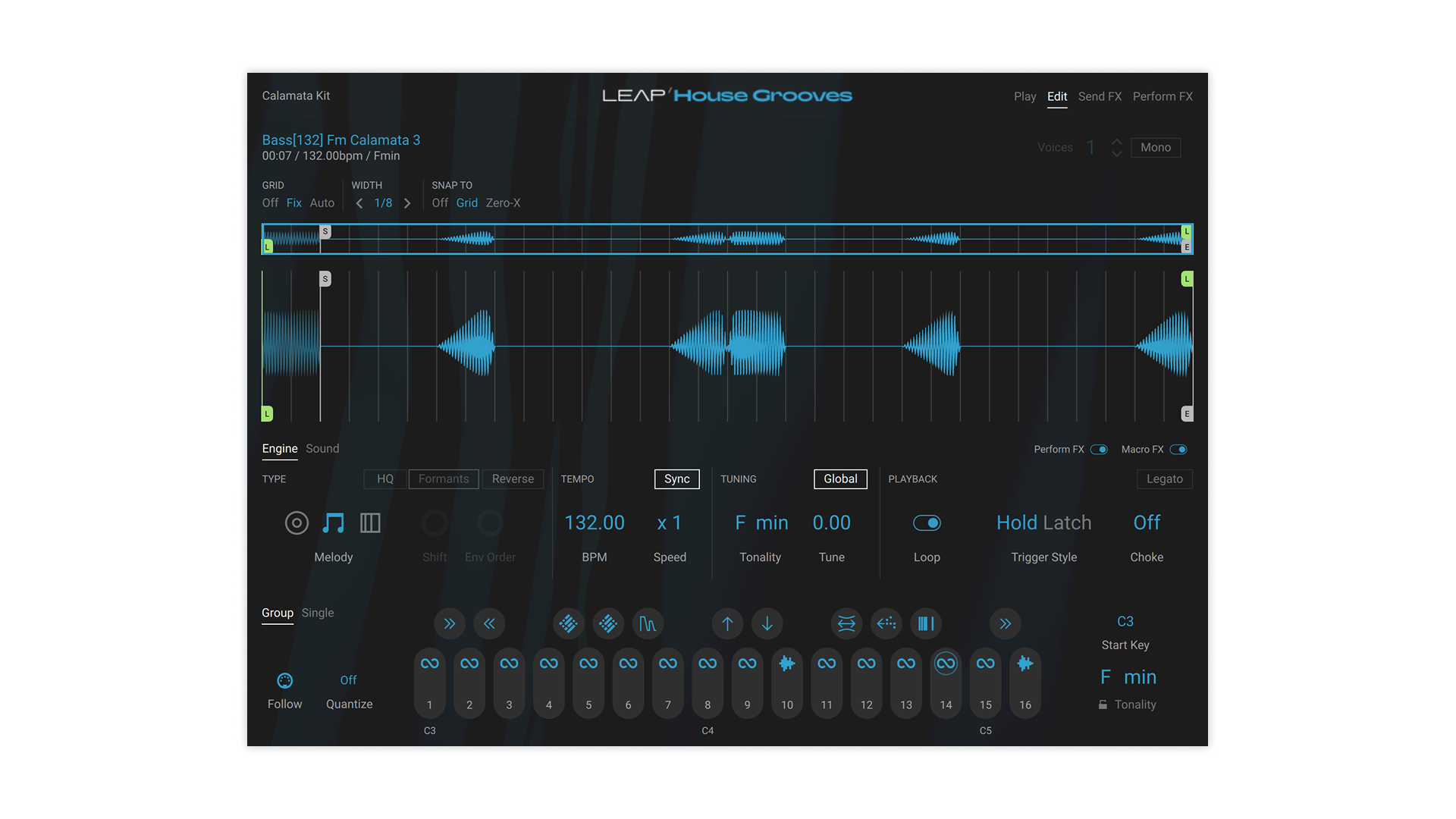The height and width of the screenshot is (819, 1456).
Task: Click the Reverse button
Action: [513, 479]
